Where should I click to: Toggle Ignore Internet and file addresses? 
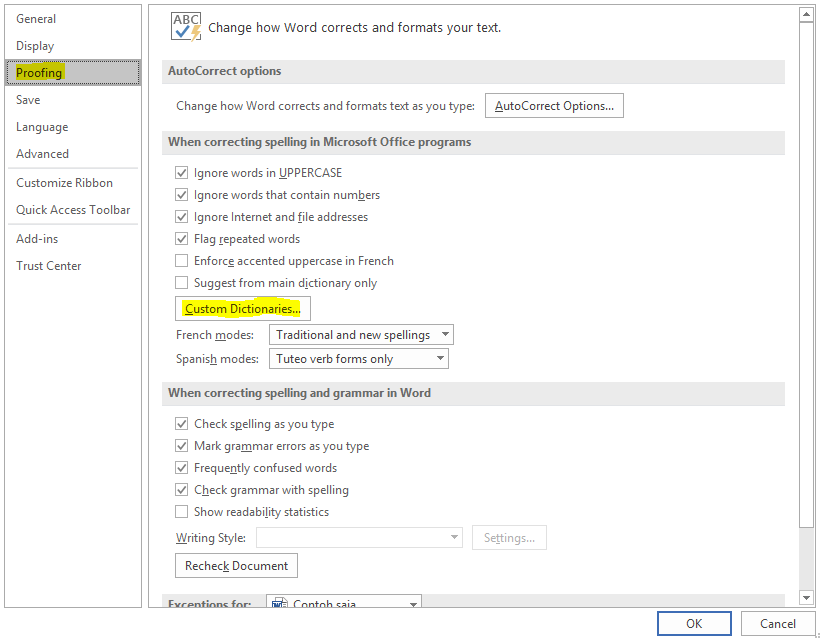[181, 216]
